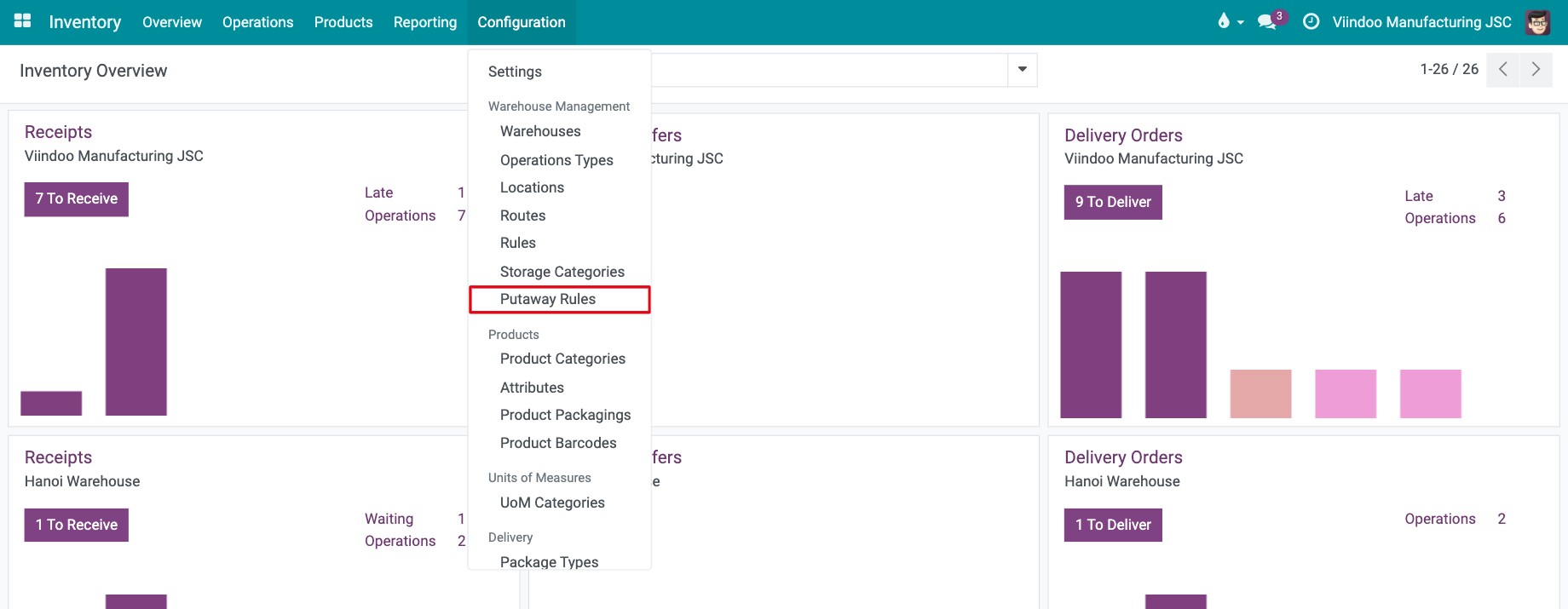Choose Product Barcodes menu entry
1568x609 pixels.
(x=559, y=443)
